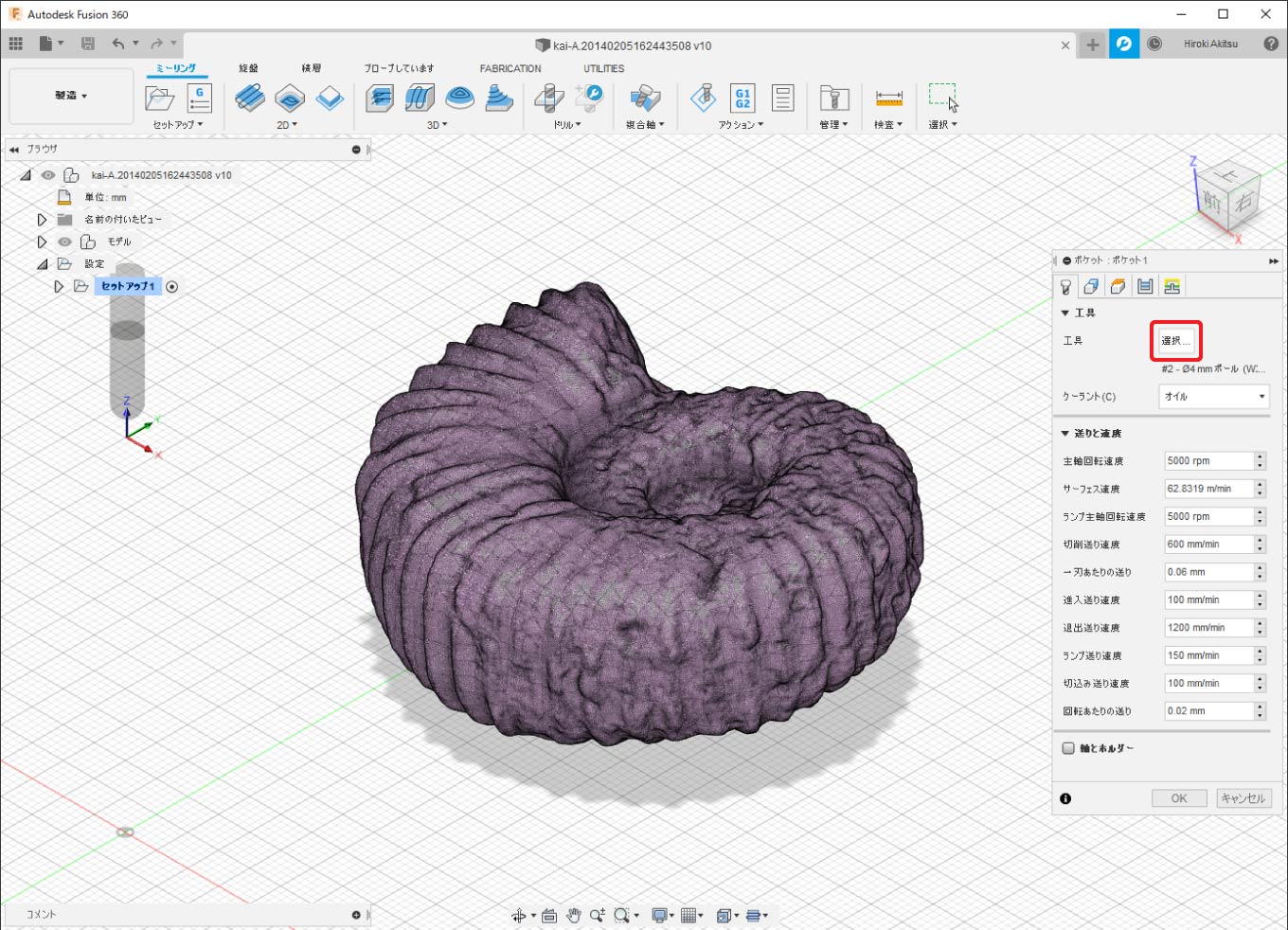Click the 2D pocket toolpath icon
Screen dimensions: 1288x930
point(290,98)
